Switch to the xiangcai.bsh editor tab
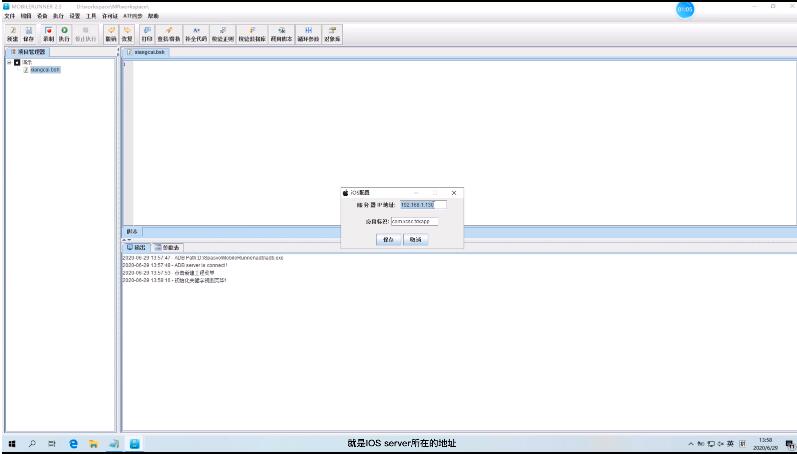 [147, 52]
